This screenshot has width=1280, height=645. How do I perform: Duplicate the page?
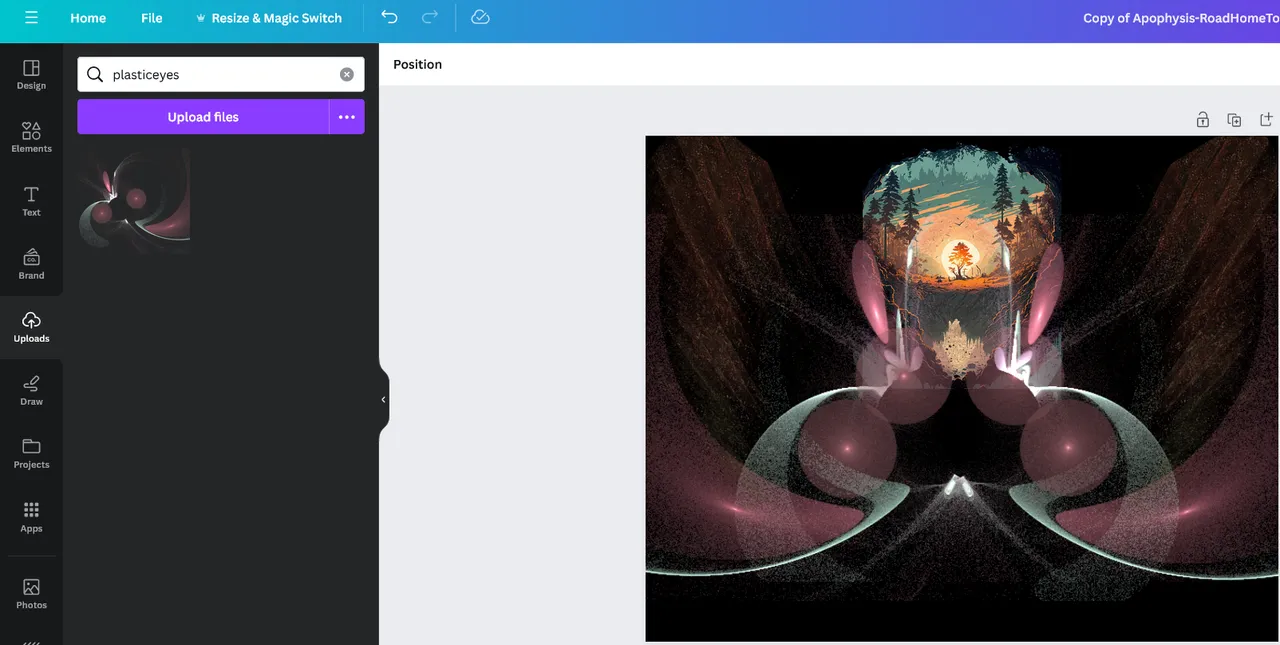point(1234,120)
